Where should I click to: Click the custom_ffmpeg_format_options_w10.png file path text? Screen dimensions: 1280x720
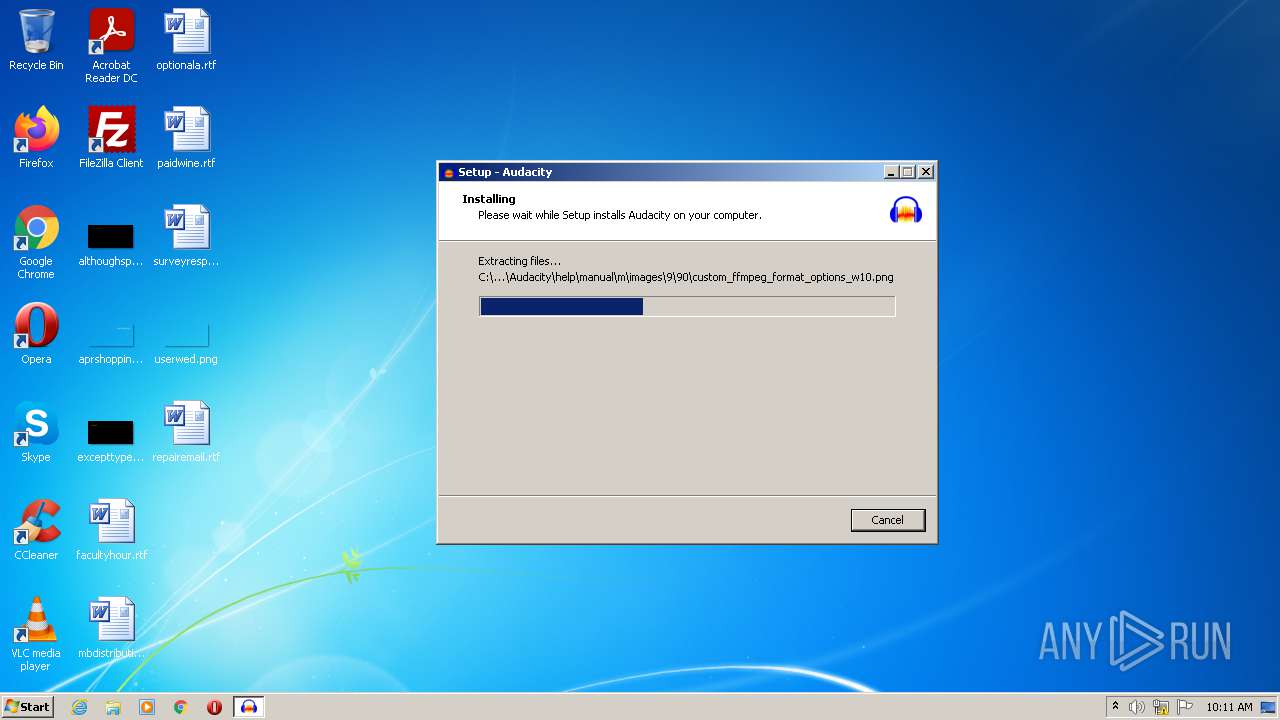point(686,277)
